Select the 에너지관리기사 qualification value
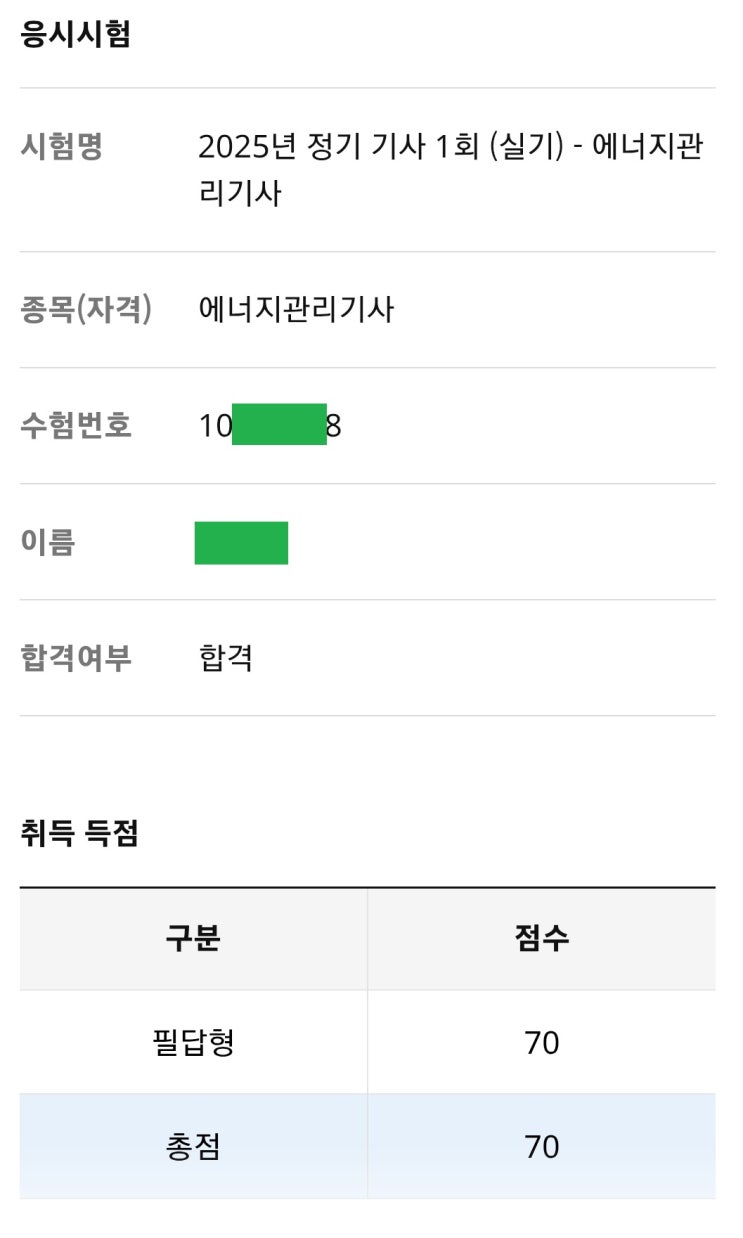The width and height of the screenshot is (743, 1238). 296,310
